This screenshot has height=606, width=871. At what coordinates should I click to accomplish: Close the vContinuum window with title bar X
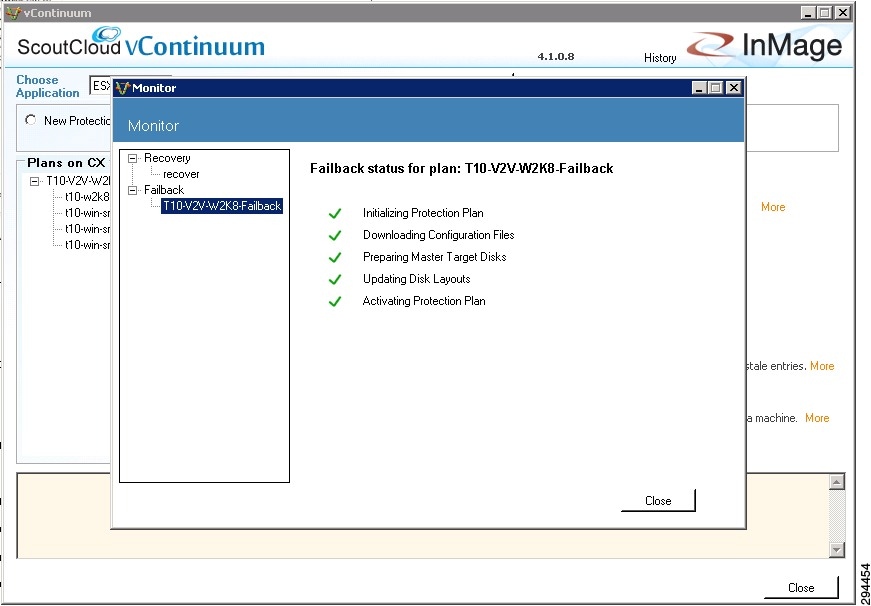(843, 12)
